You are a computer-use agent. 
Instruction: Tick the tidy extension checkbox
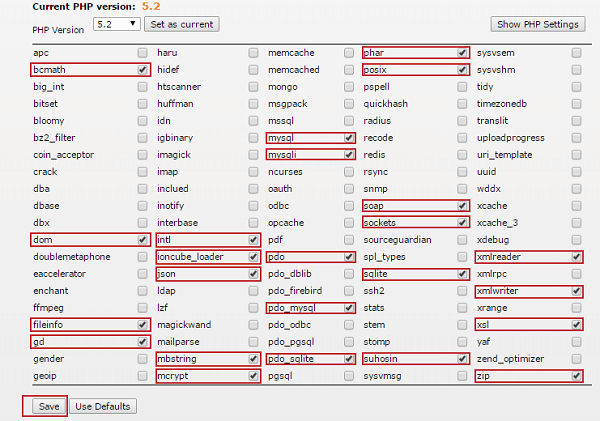tap(577, 87)
